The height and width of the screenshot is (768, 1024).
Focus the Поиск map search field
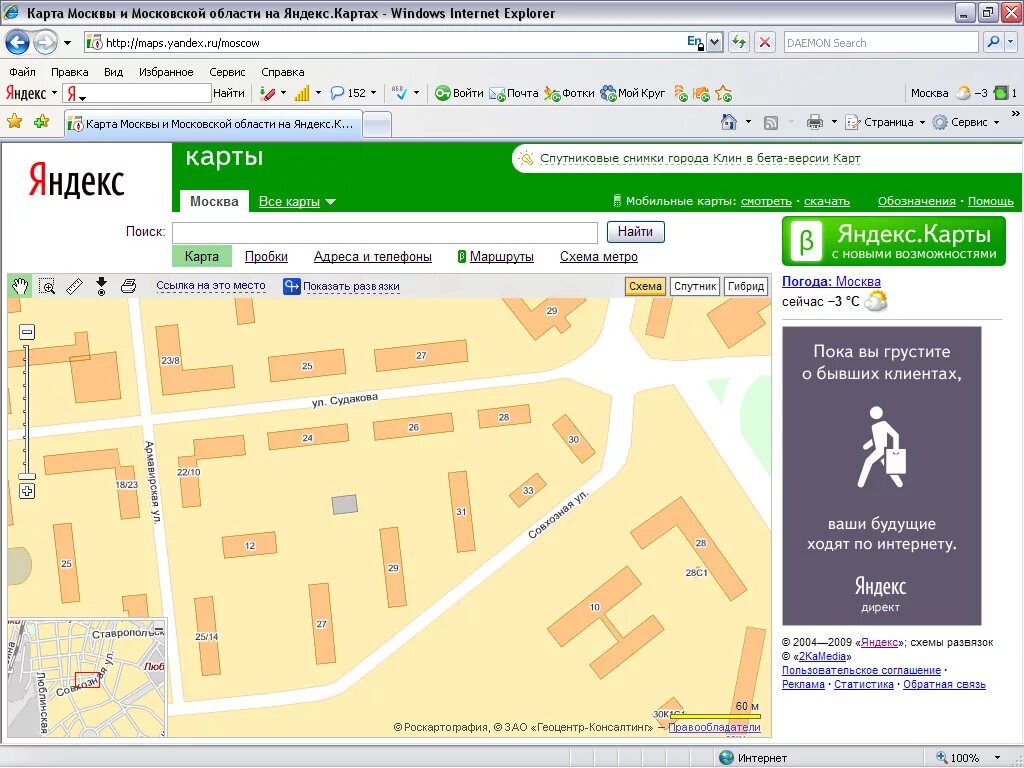pos(385,232)
